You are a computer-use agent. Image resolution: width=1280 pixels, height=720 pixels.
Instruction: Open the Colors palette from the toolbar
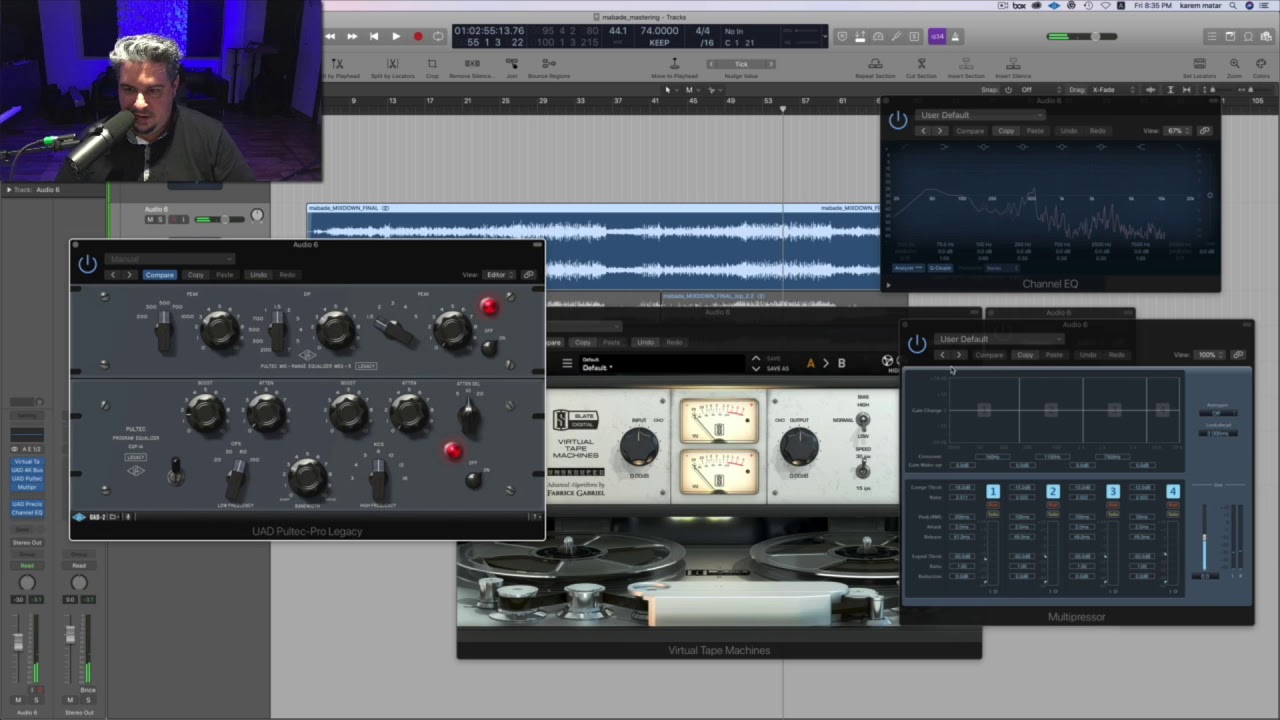(x=1259, y=68)
